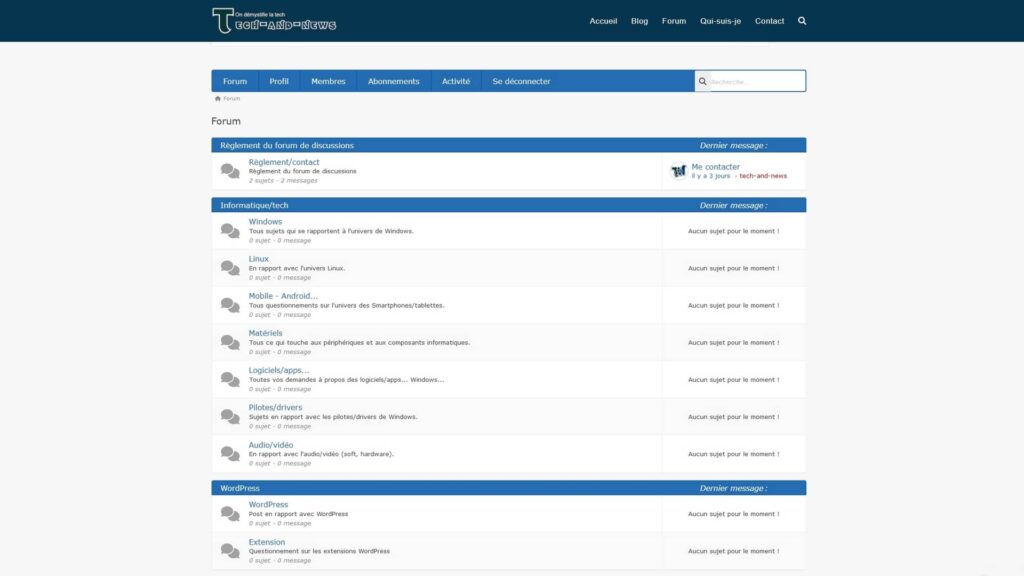Viewport: 1024px width, 576px height.
Task: Click the Extension forum discussion icon
Action: coord(228,550)
